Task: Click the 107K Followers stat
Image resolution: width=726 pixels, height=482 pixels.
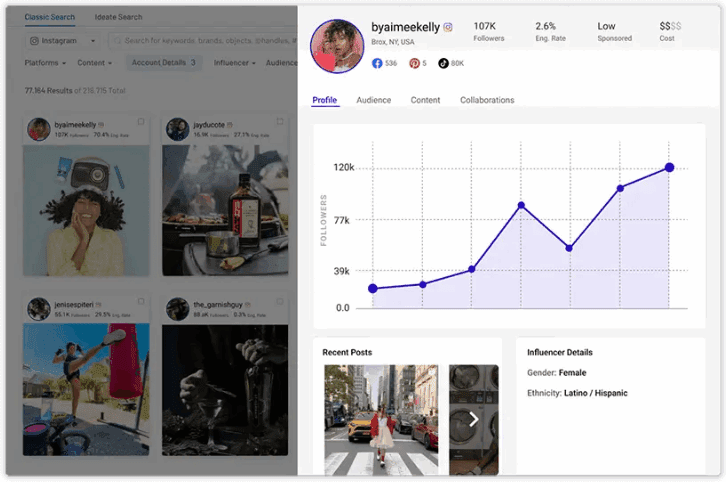Action: pyautogui.click(x=488, y=31)
